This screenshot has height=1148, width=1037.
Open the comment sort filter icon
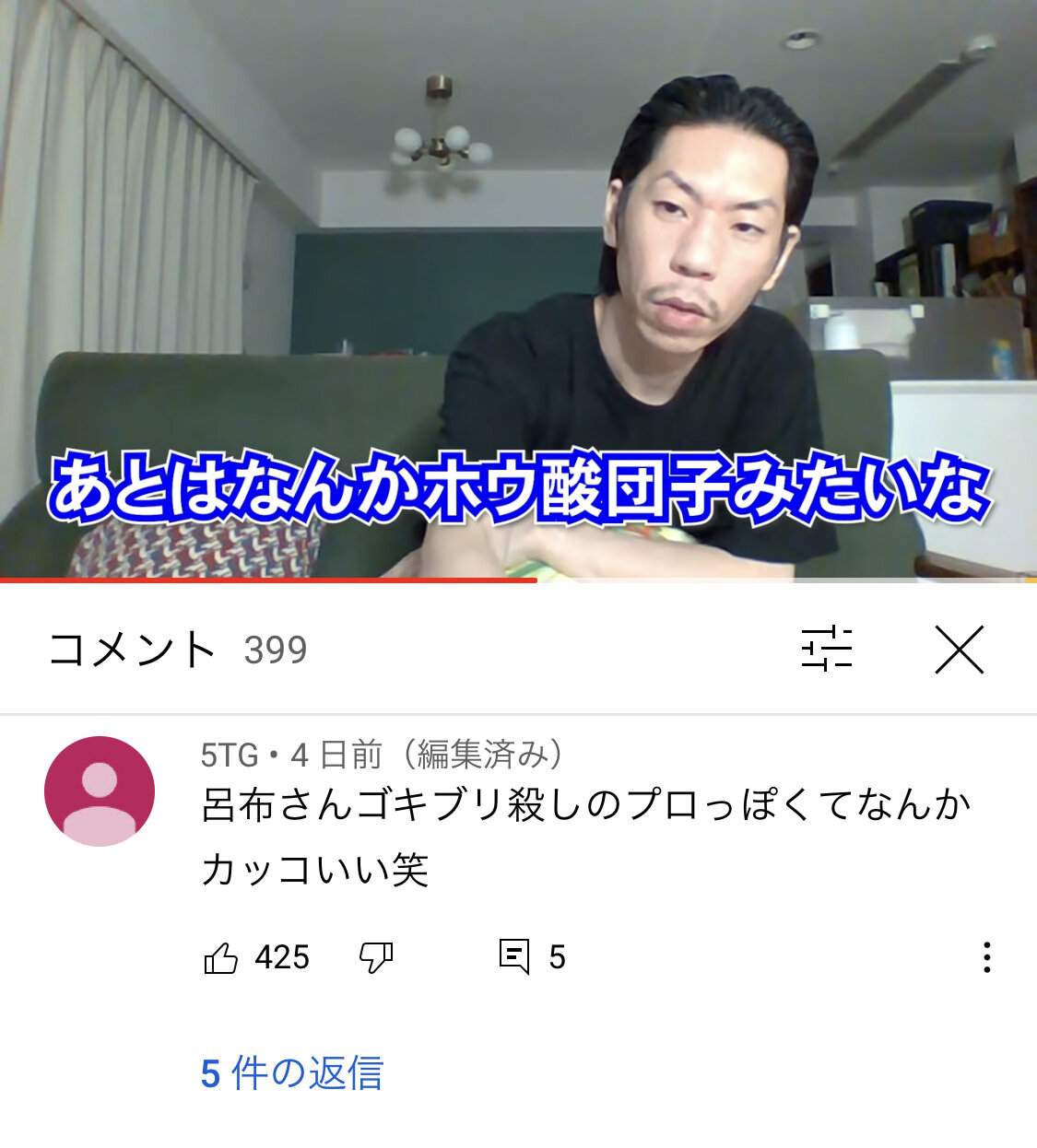(x=827, y=649)
